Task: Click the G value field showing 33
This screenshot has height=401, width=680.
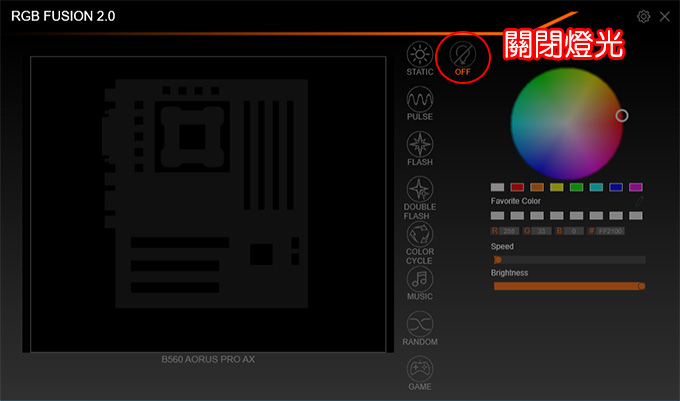Action: pyautogui.click(x=542, y=231)
